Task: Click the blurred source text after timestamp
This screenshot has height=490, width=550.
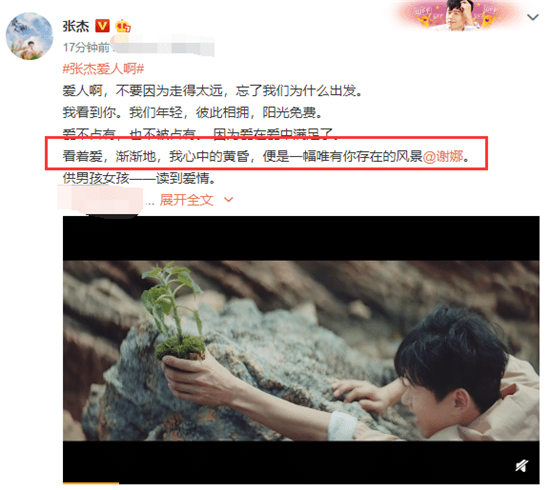Action: coord(163,47)
